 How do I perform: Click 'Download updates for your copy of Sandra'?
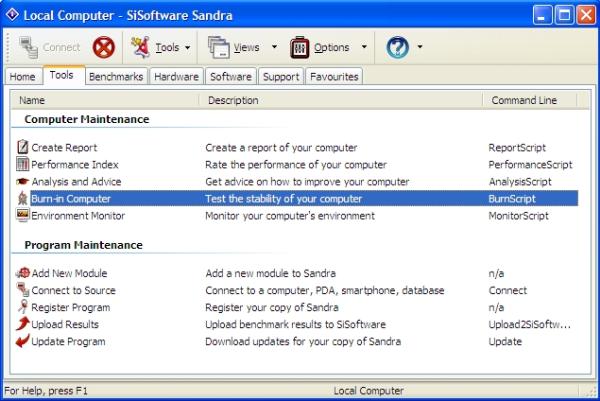pyautogui.click(x=303, y=341)
